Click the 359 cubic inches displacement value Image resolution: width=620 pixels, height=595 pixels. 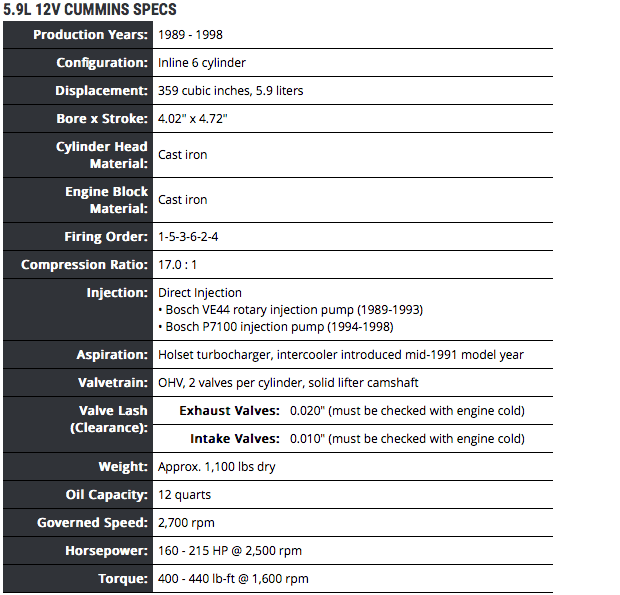point(230,91)
